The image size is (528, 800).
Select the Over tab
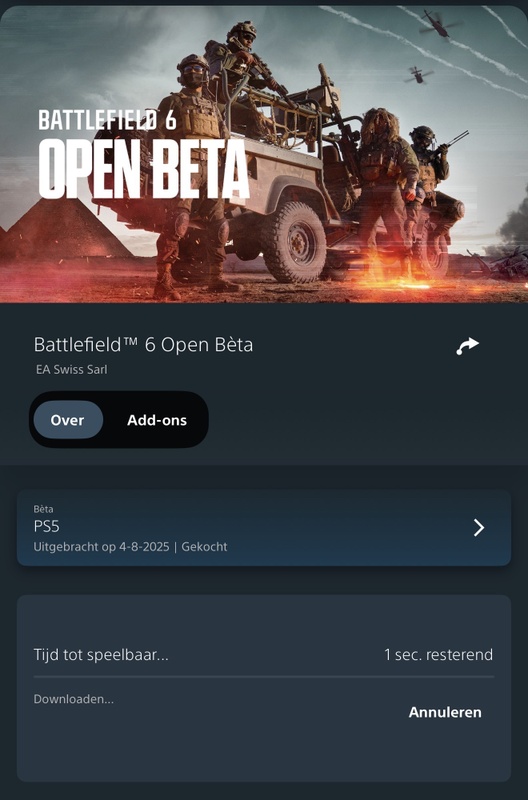point(68,420)
